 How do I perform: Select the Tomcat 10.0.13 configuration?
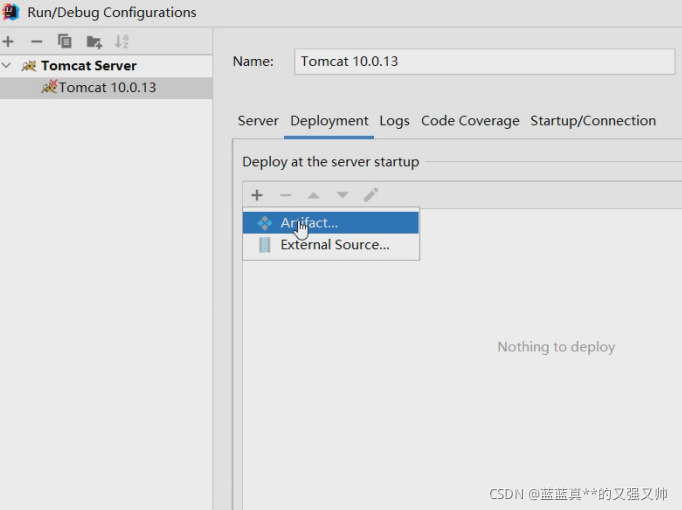pyautogui.click(x=107, y=87)
